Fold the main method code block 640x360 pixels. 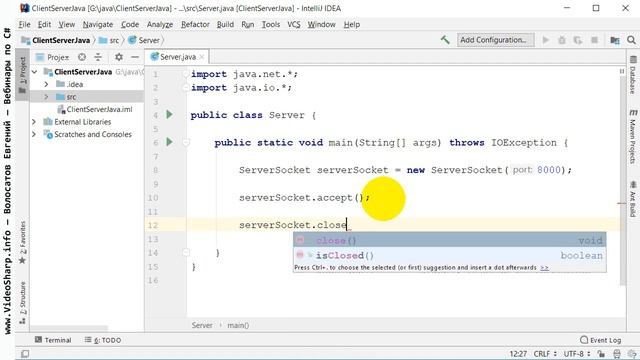click(186, 142)
